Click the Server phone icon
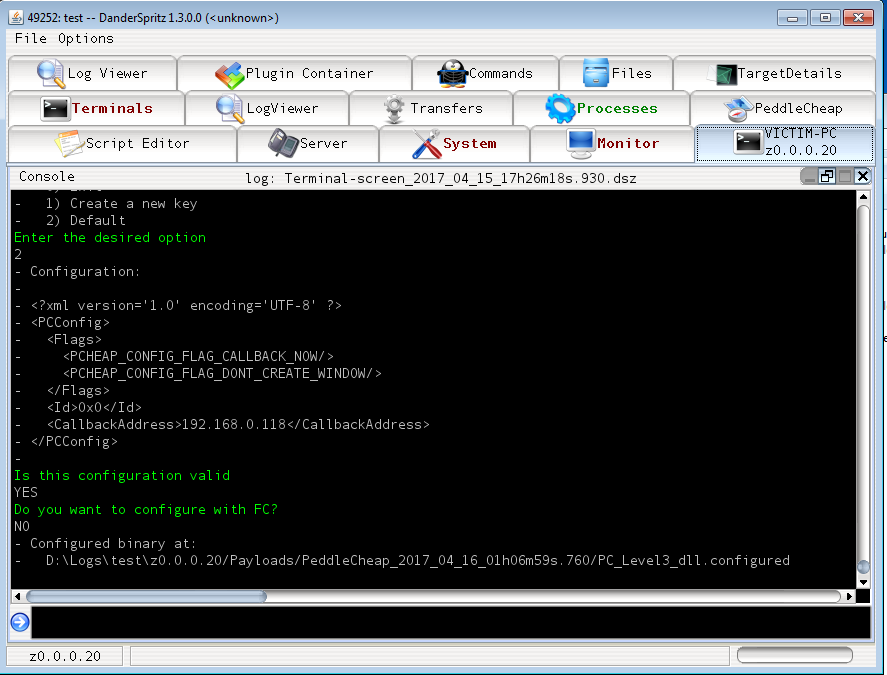 pyautogui.click(x=283, y=143)
